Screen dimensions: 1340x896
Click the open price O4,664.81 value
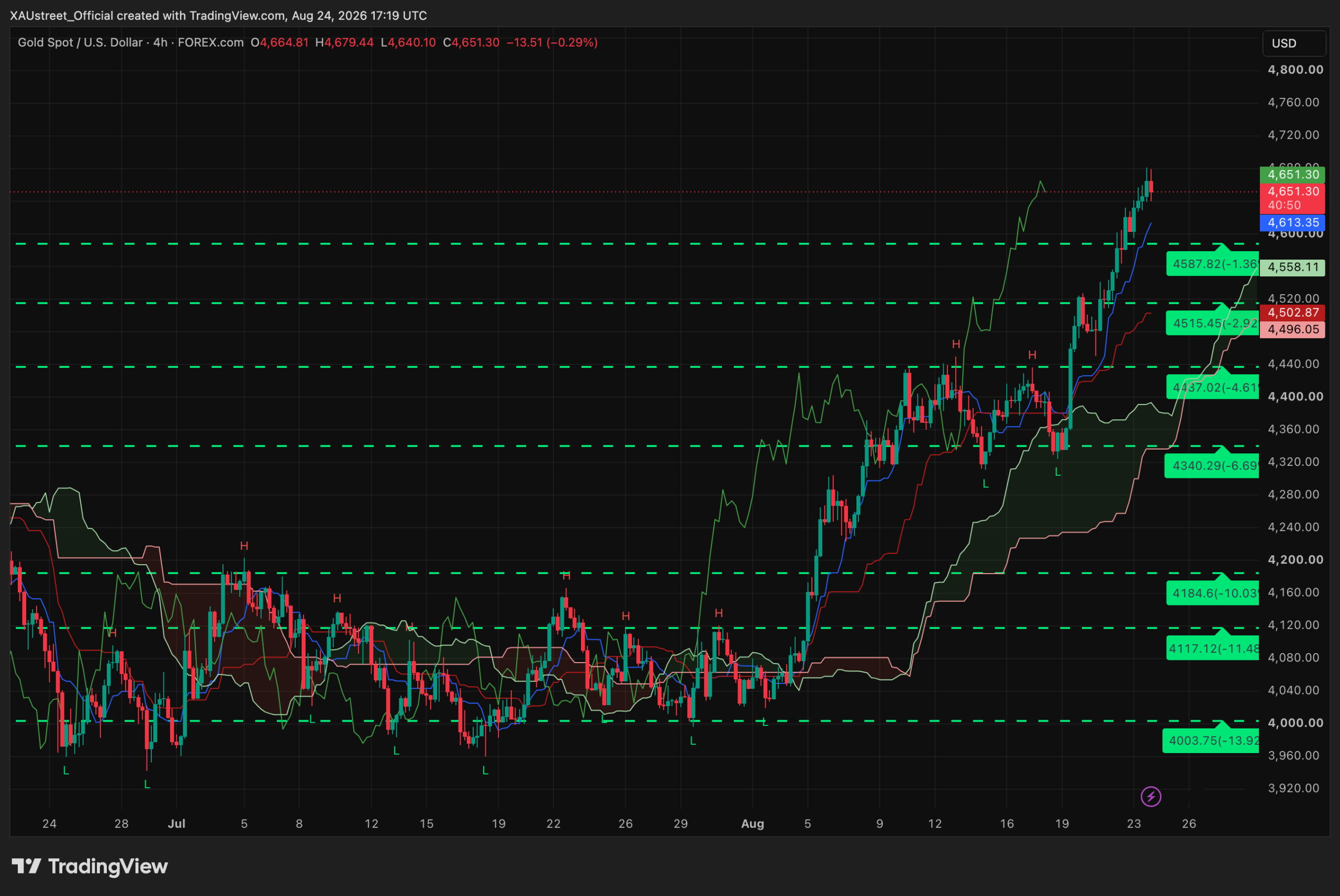click(280, 42)
